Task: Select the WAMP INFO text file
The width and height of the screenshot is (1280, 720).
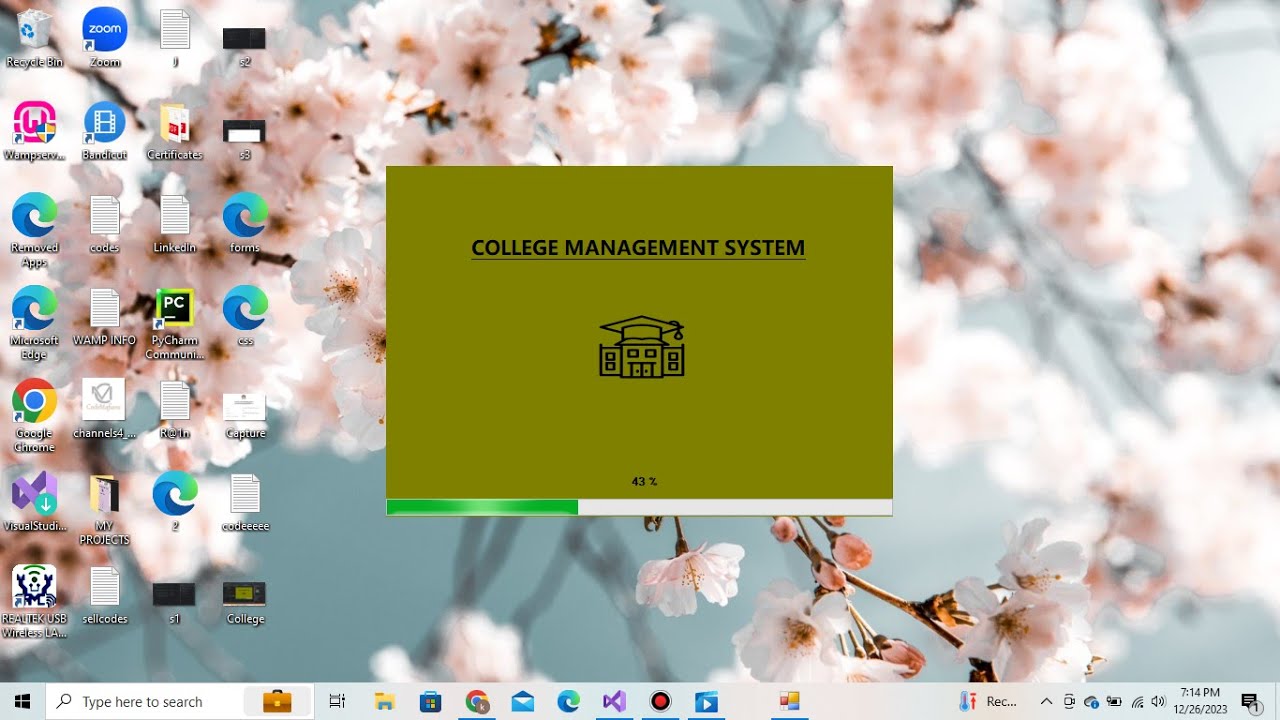Action: [x=104, y=317]
